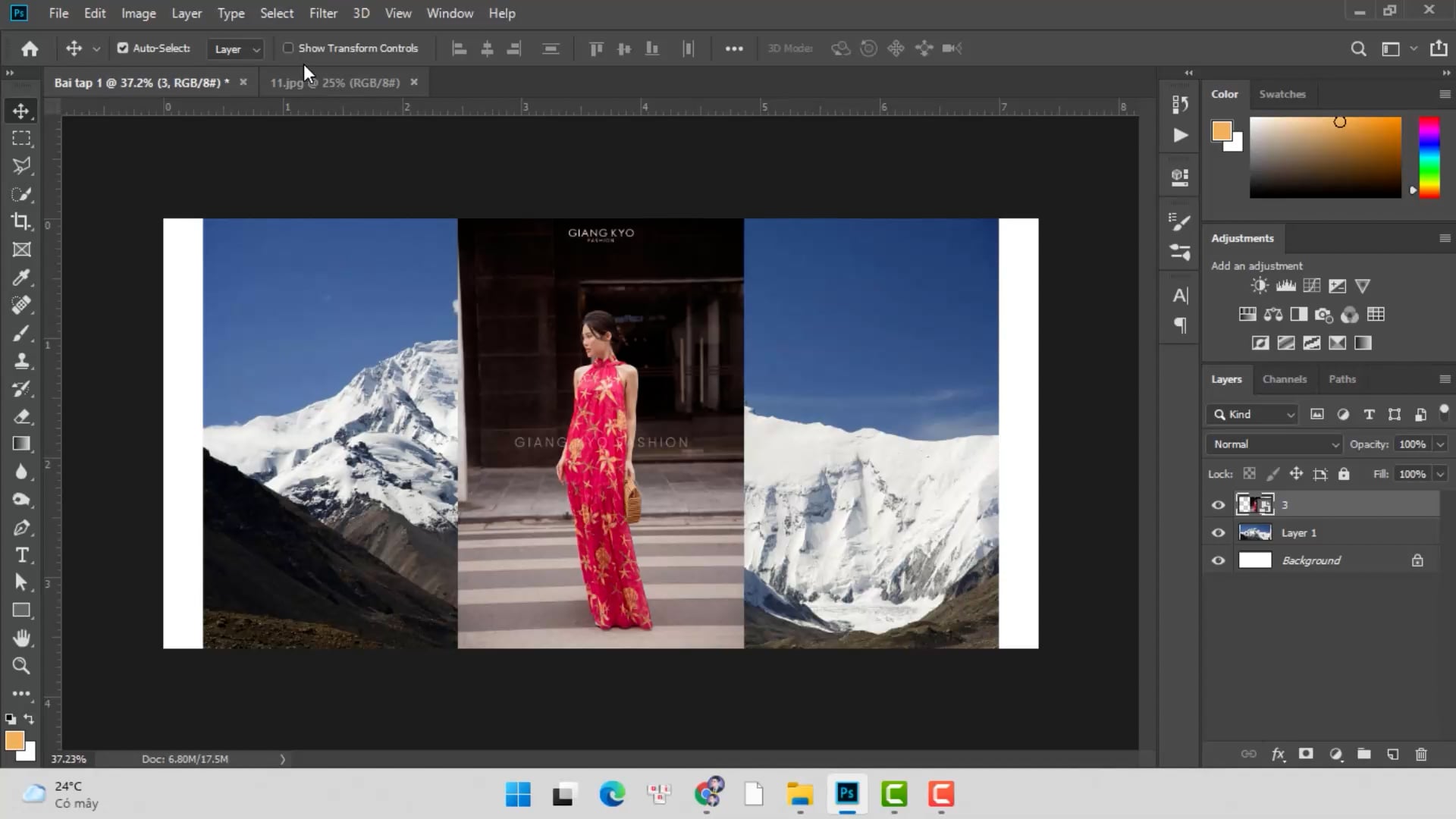The width and height of the screenshot is (1456, 819).
Task: Delete layer with trash icon
Action: click(x=1421, y=754)
